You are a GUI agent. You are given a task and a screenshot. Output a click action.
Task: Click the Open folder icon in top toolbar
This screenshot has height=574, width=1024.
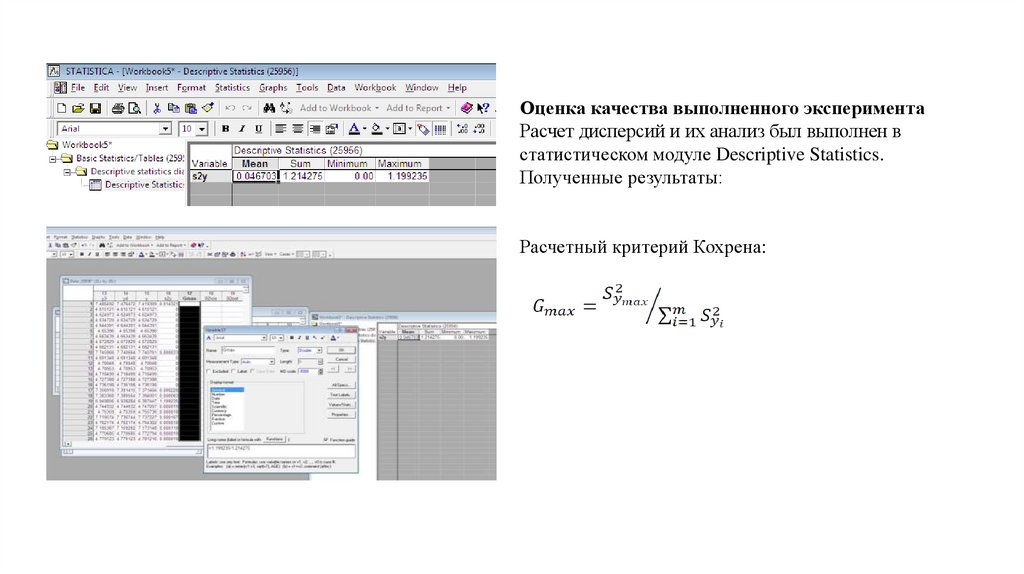pyautogui.click(x=77, y=108)
